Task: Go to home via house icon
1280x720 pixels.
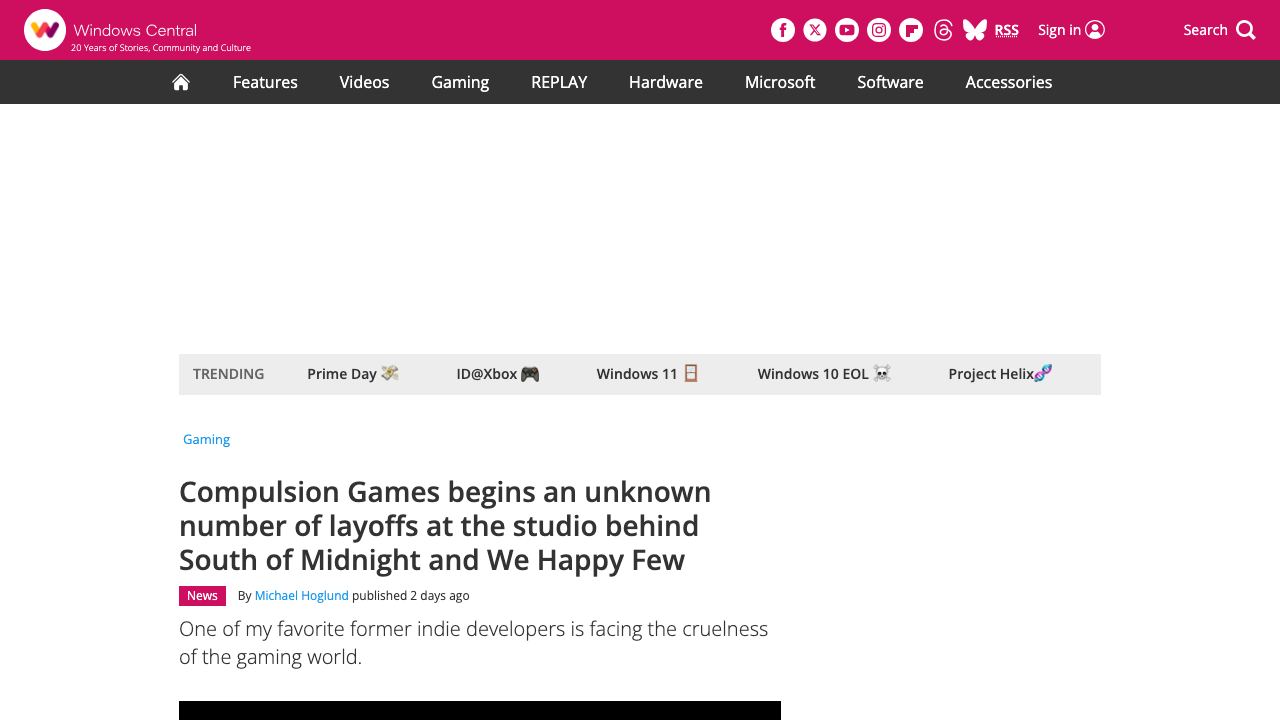Action: coord(181,82)
